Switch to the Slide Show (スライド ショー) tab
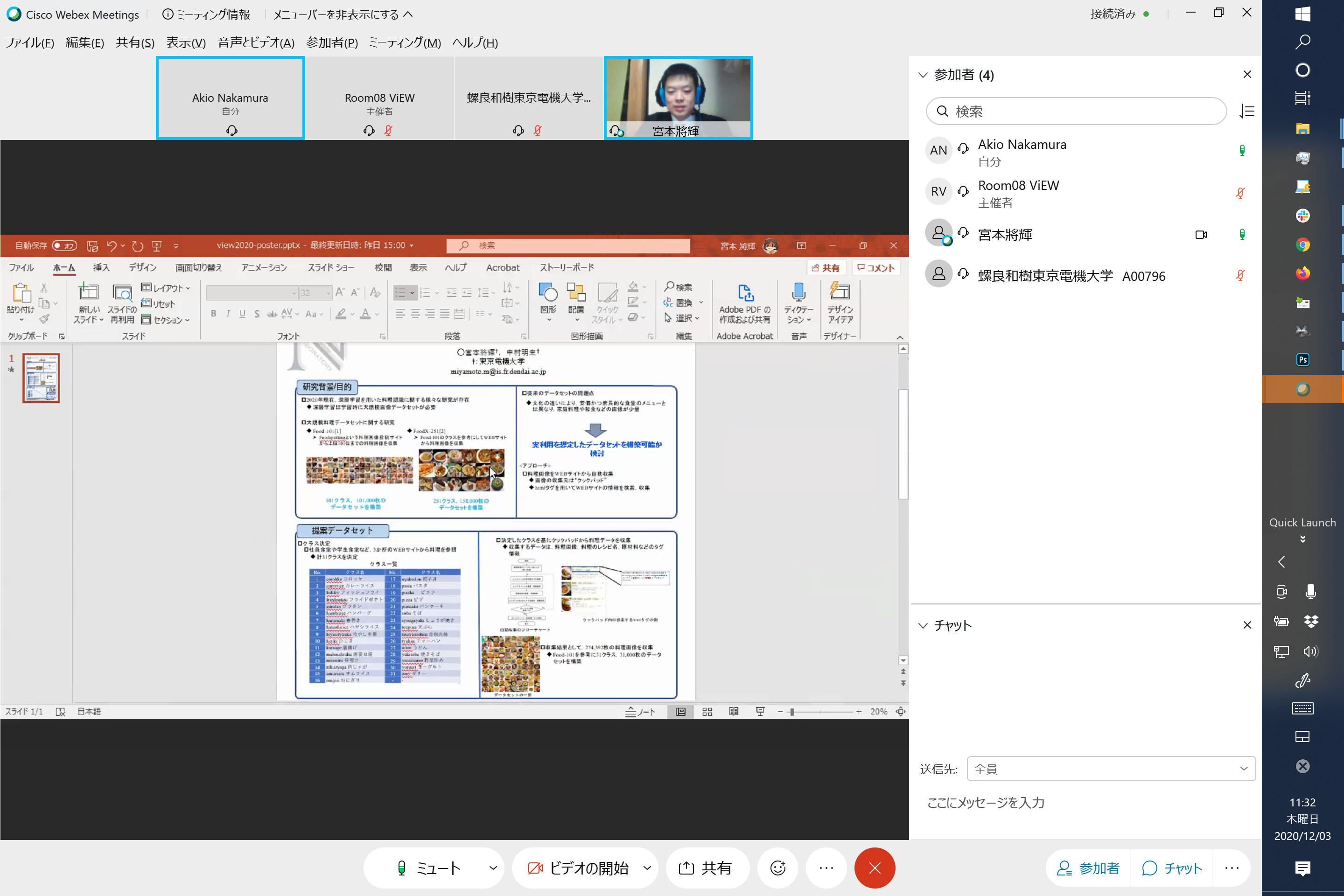The width and height of the screenshot is (1344, 896). coord(331,267)
